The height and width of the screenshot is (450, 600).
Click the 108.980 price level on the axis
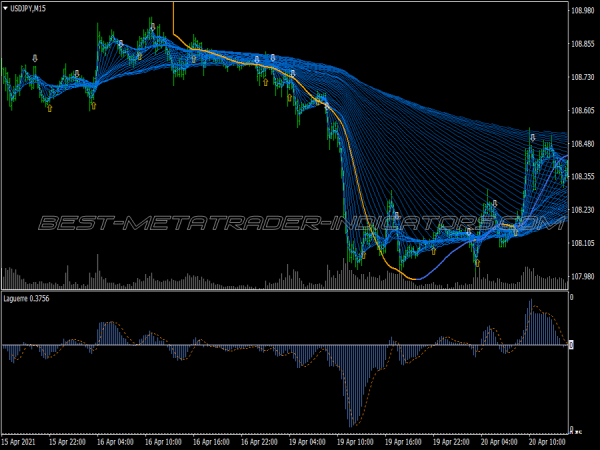pos(583,11)
